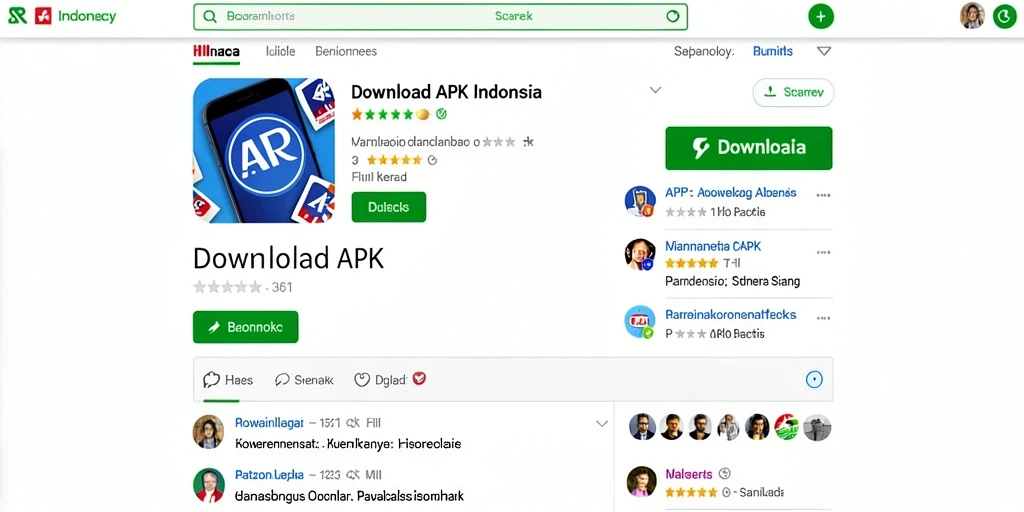Open more options for APP: Acoweleag Abenss
The height and width of the screenshot is (512, 1024).
(824, 195)
